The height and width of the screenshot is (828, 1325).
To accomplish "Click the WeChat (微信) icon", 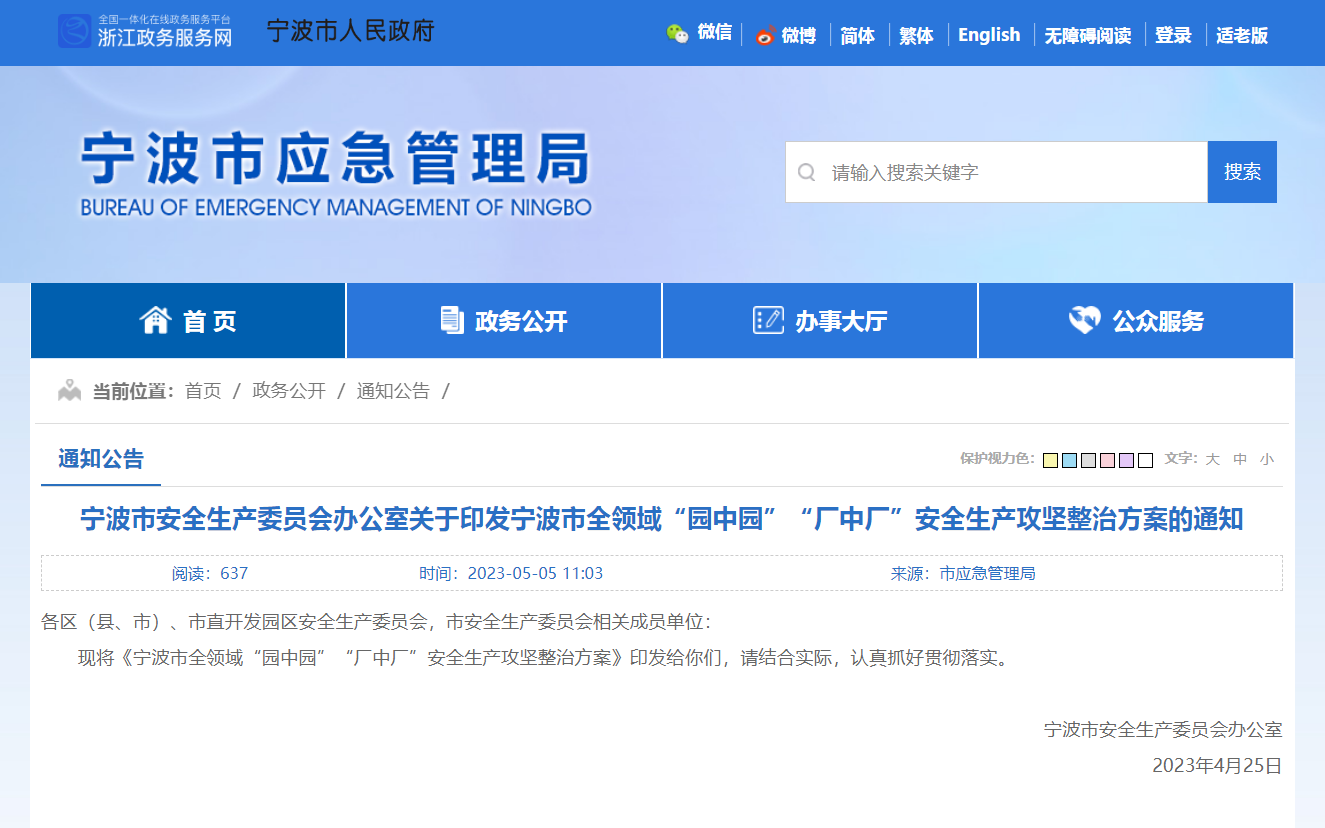I will 677,34.
